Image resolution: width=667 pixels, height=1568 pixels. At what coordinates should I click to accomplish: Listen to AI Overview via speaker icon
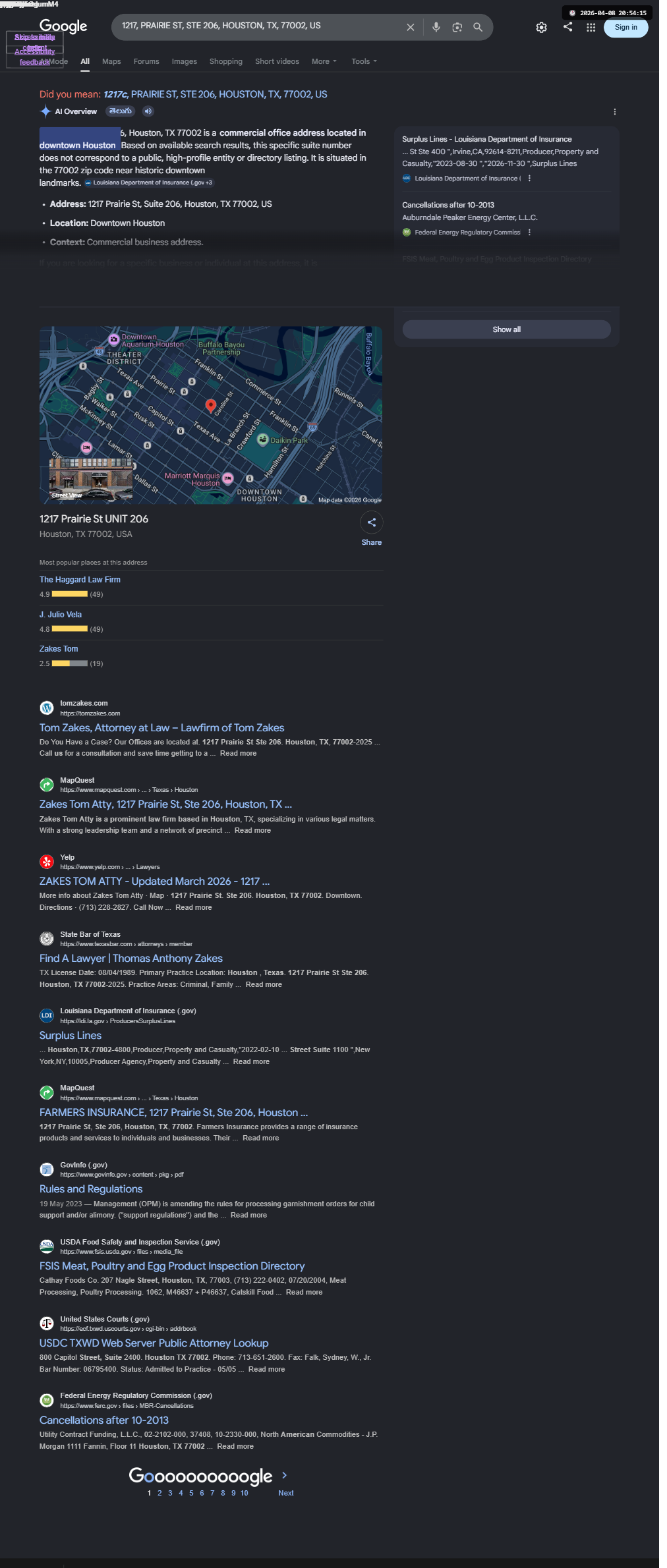click(148, 111)
